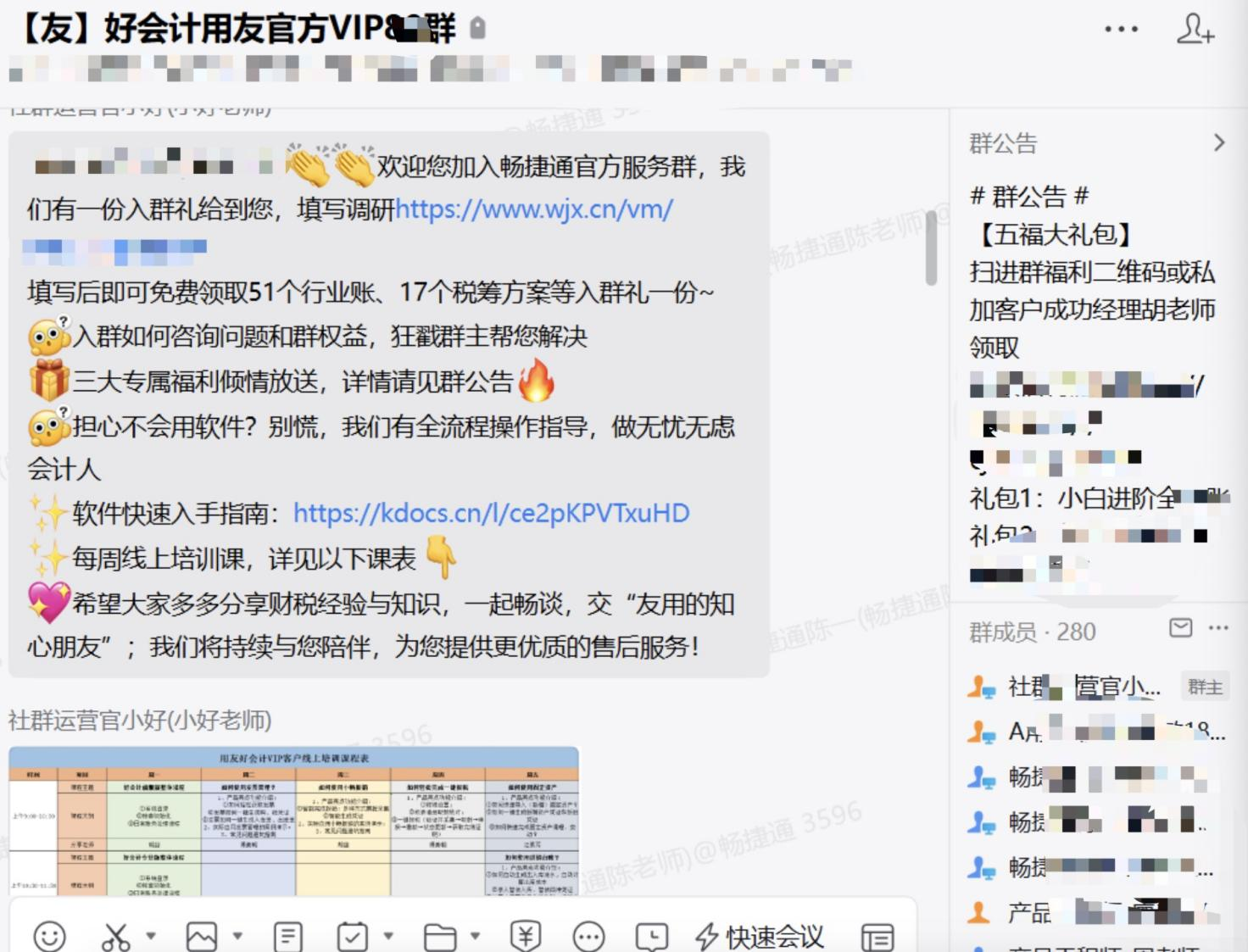1248x952 pixels.
Task: Open the envelope icon above the member list
Action: [1179, 629]
